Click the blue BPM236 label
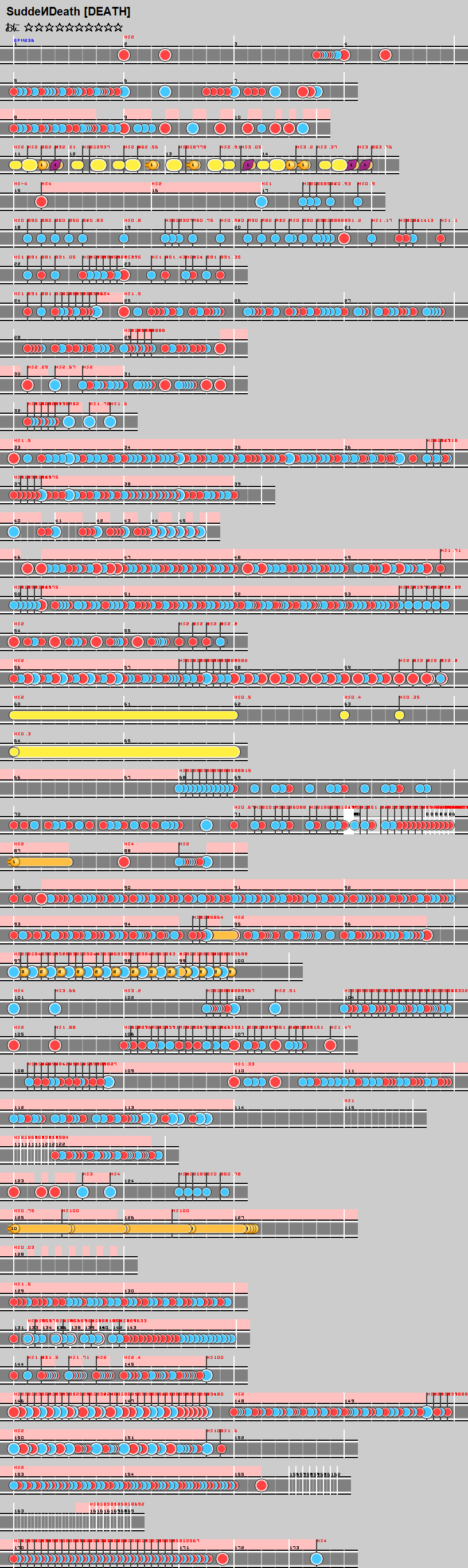468x1568 pixels. (24, 41)
